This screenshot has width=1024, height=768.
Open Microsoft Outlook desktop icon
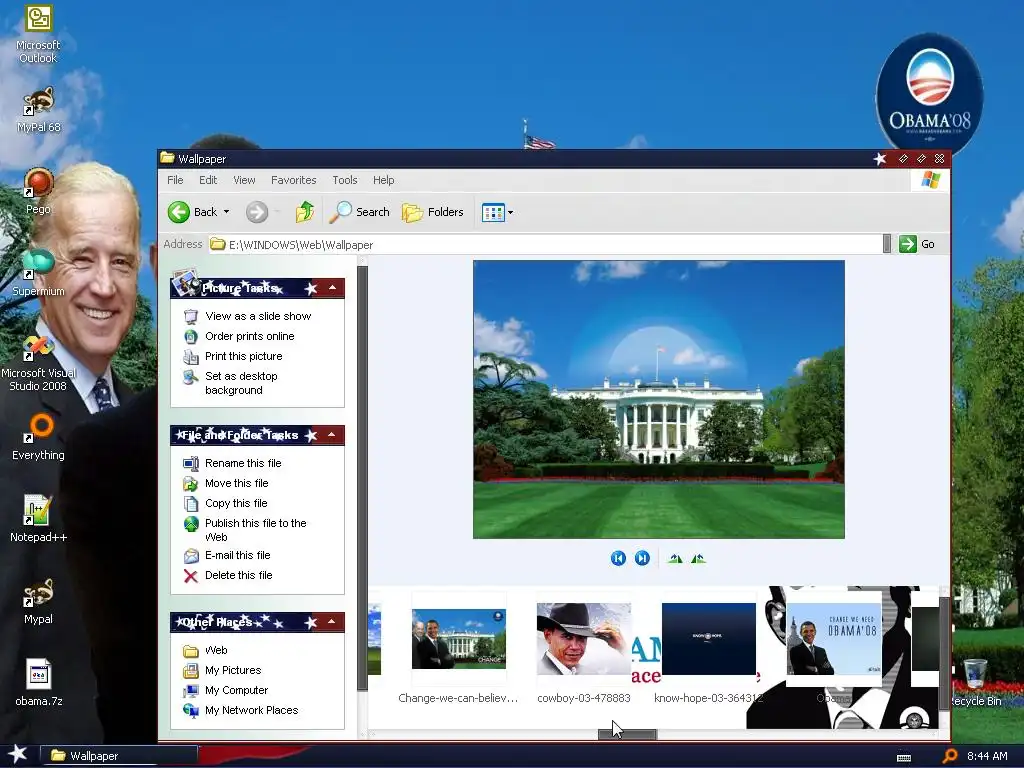click(x=38, y=34)
